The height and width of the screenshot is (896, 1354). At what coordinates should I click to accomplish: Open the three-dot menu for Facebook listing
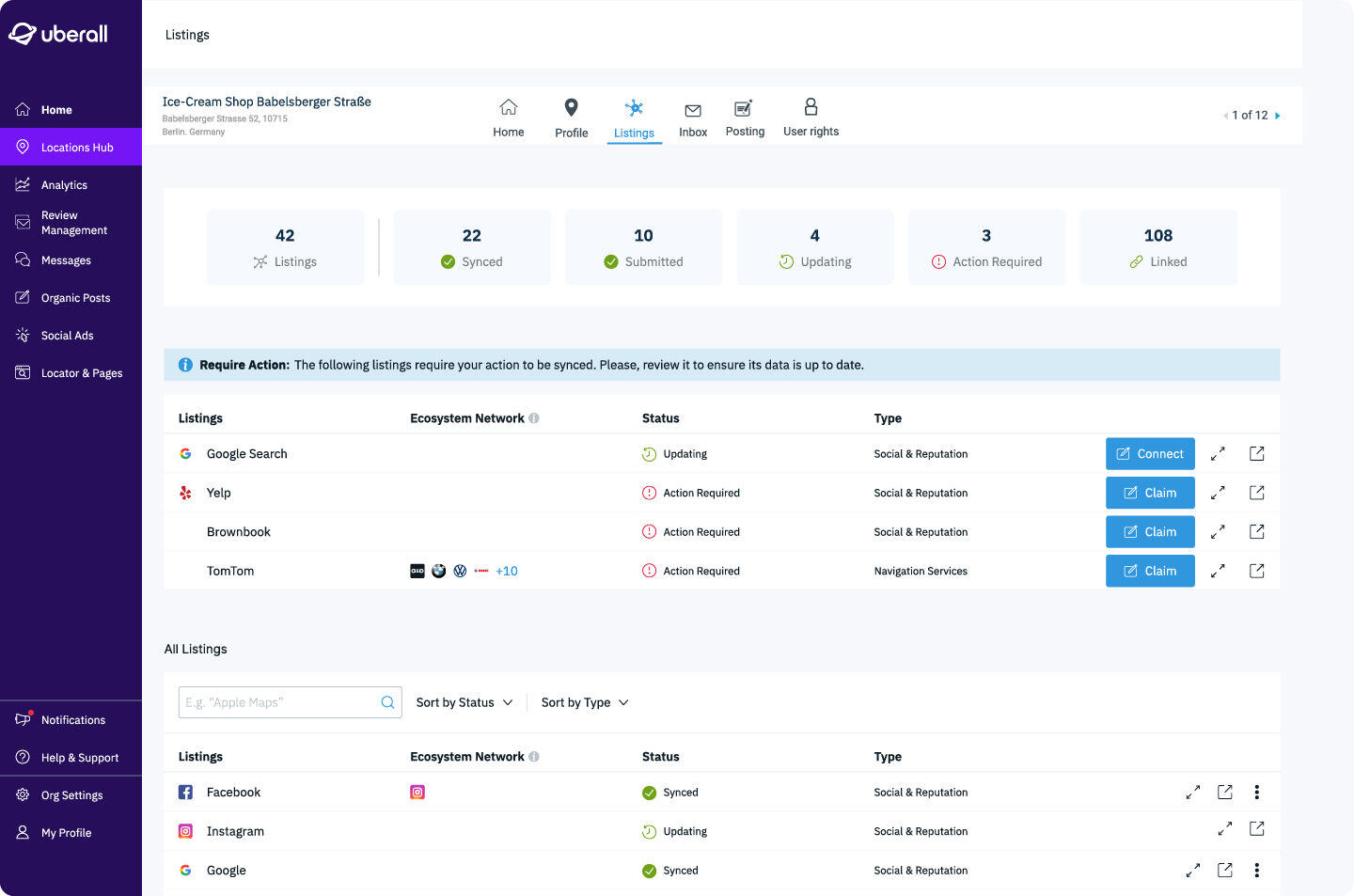(1256, 793)
